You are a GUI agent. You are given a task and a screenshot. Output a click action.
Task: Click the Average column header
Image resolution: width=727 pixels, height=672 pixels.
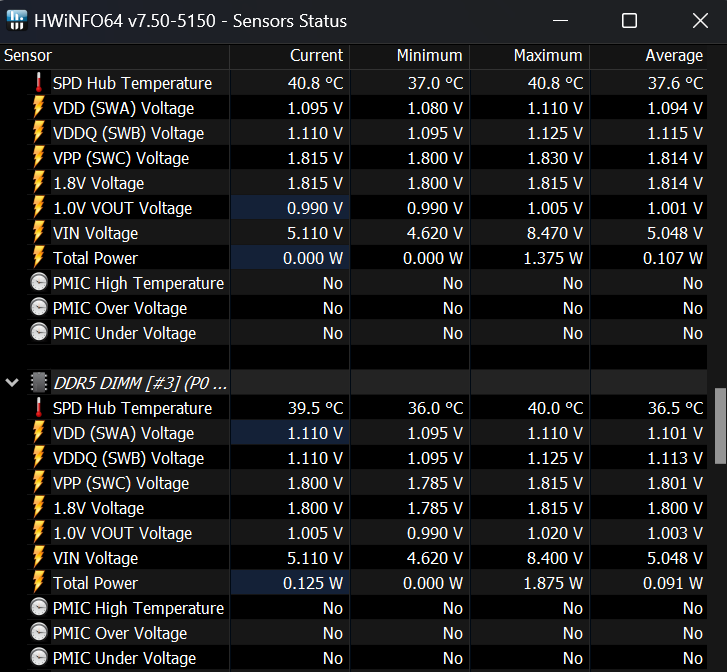[673, 56]
